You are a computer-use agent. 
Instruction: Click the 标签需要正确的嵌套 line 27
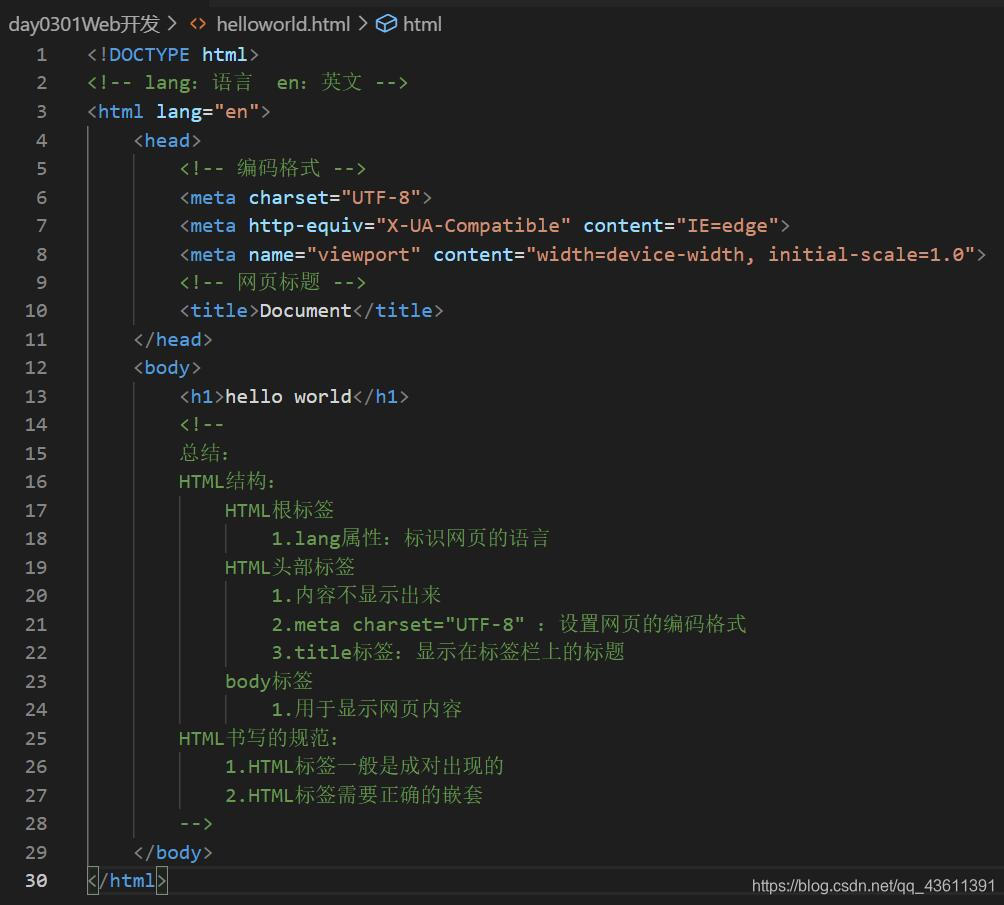tap(354, 795)
